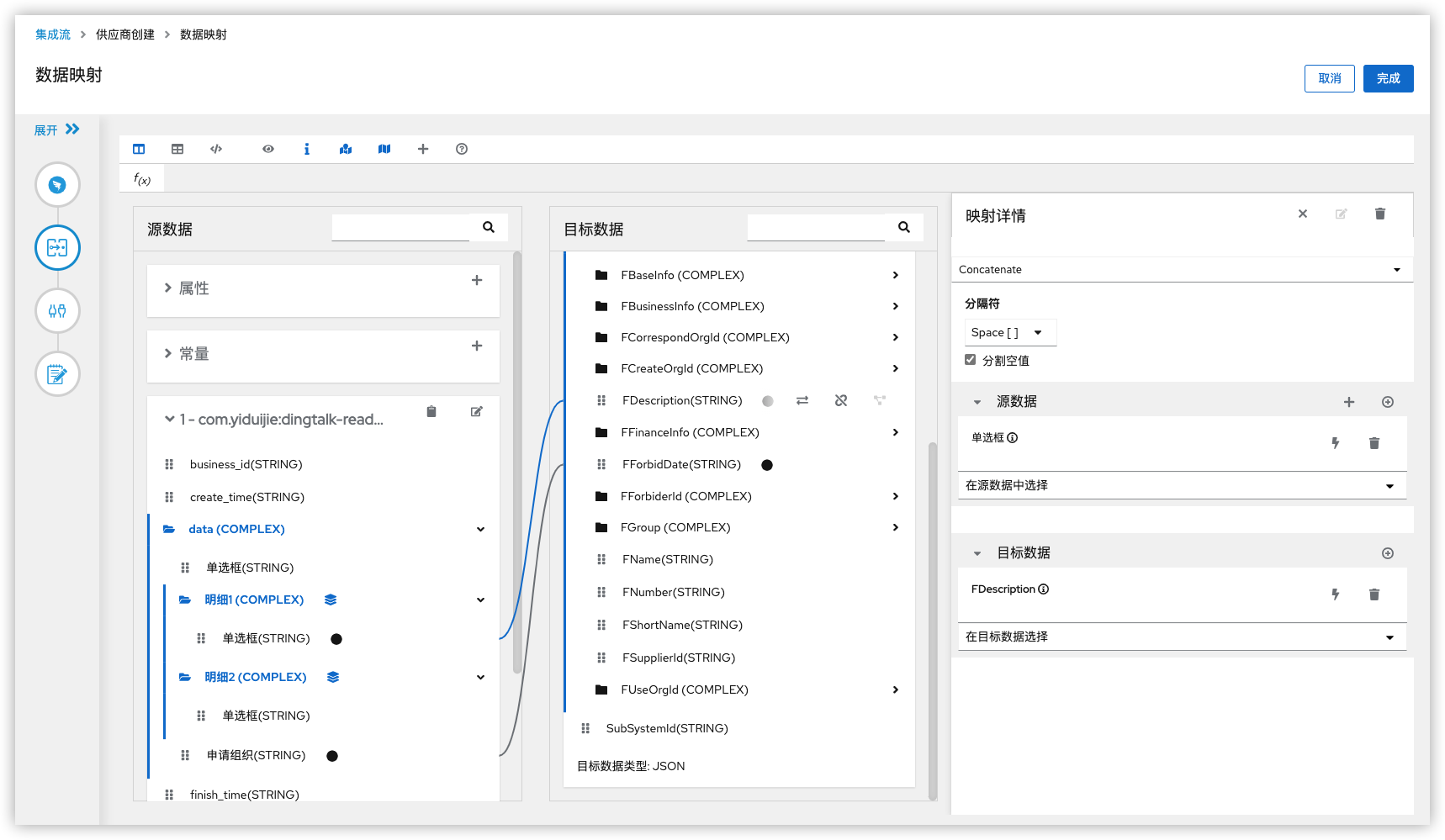Click swap-arrows icon on FDescription row
Viewport: 1445px width, 840px height.
[802, 400]
